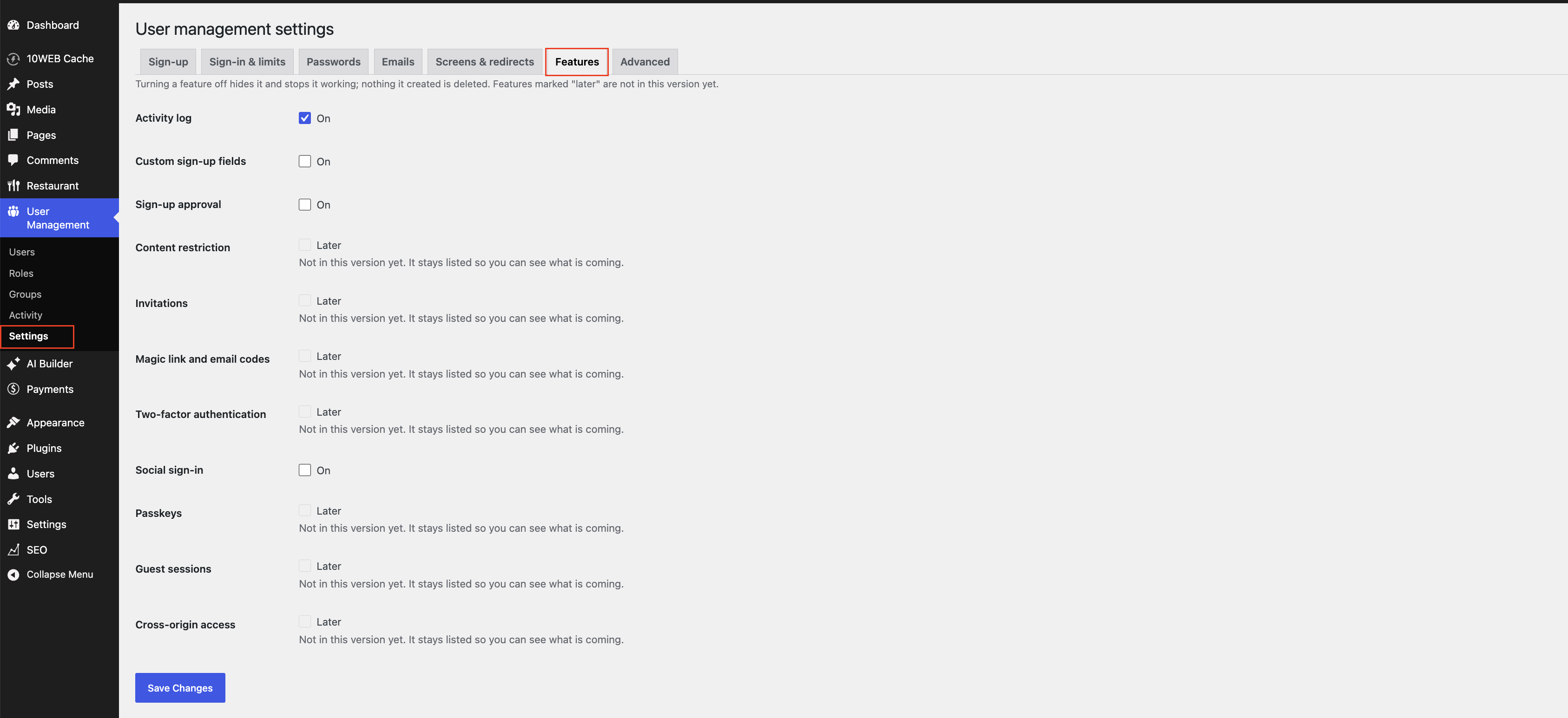Click the Settings sliders icon
The width and height of the screenshot is (1568, 718).
coord(13,524)
